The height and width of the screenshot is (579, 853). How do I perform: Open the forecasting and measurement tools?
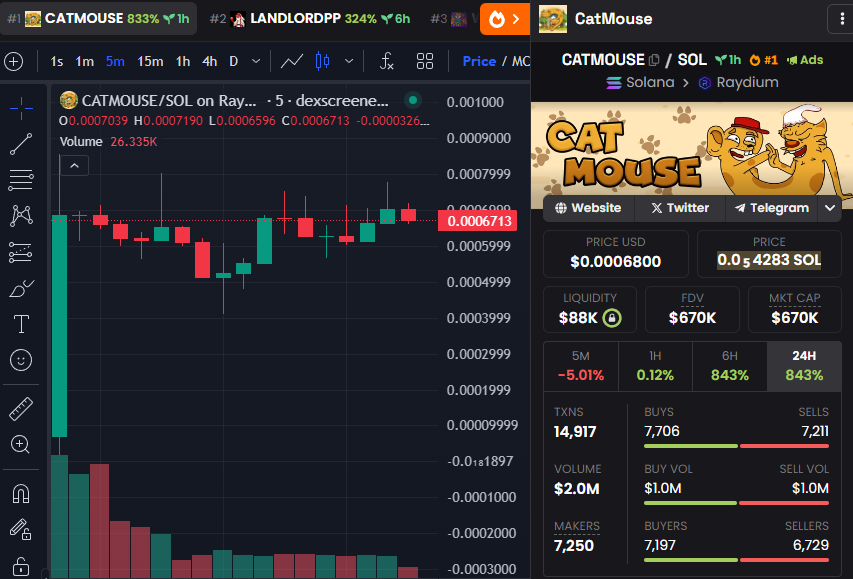point(21,252)
